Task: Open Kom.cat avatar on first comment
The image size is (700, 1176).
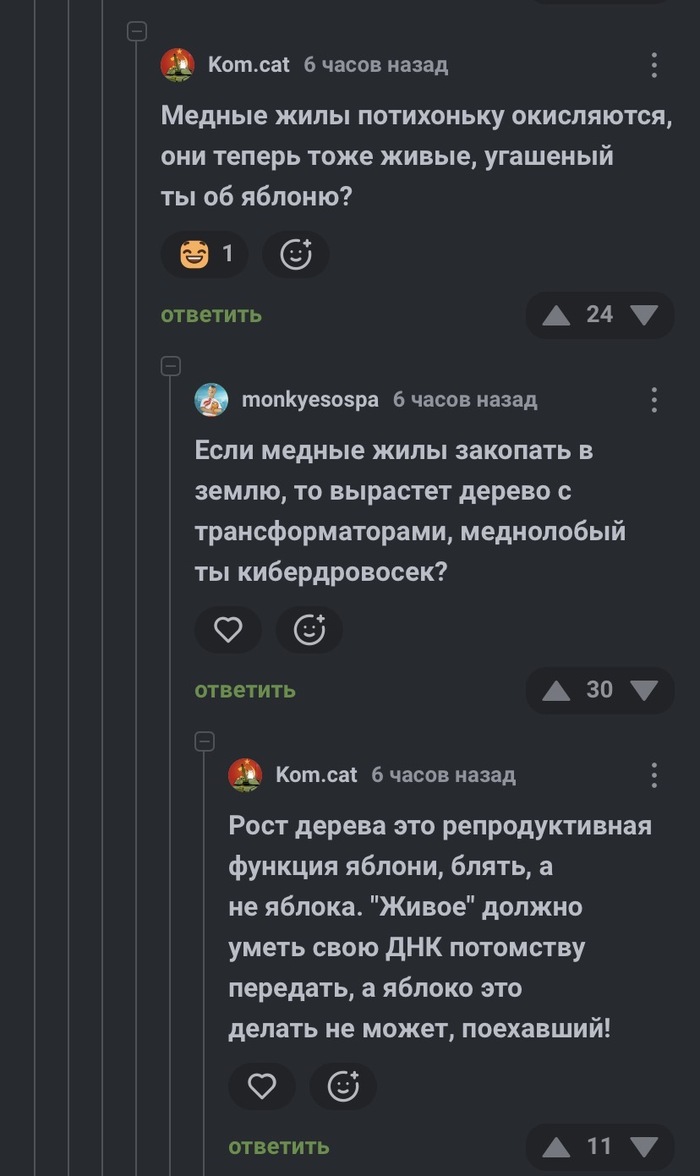Action: [x=178, y=65]
